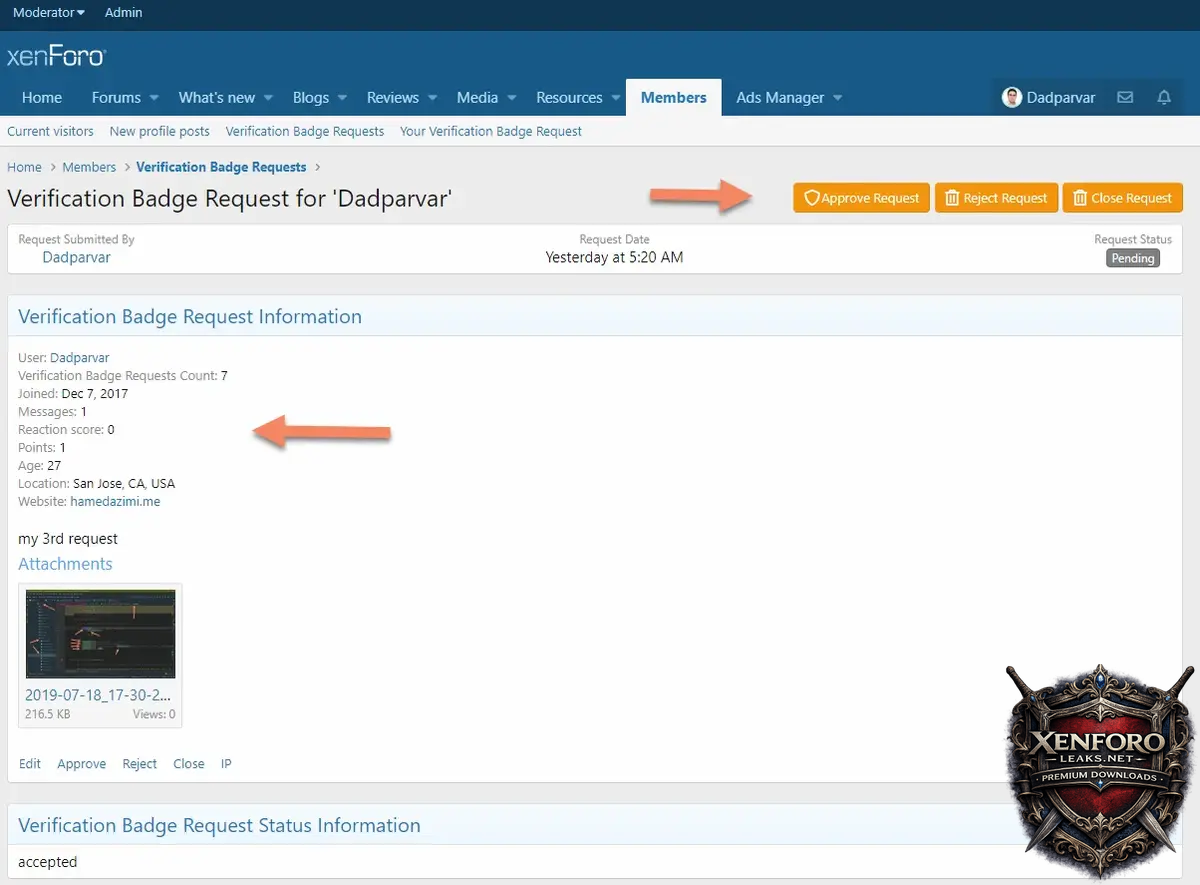Click the Admin link in top bar
Viewport: 1200px width, 885px height.
pos(123,13)
